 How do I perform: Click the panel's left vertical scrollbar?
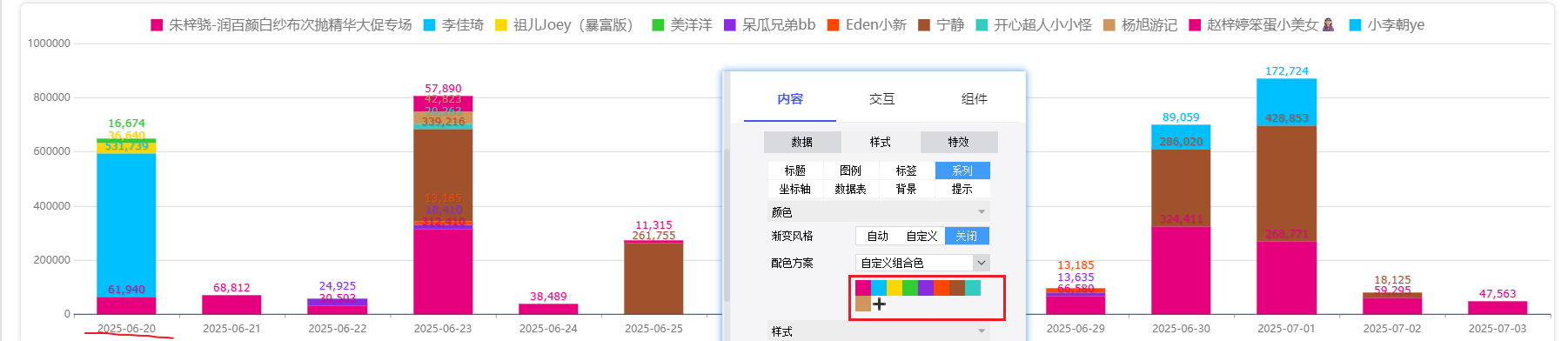[x=727, y=224]
